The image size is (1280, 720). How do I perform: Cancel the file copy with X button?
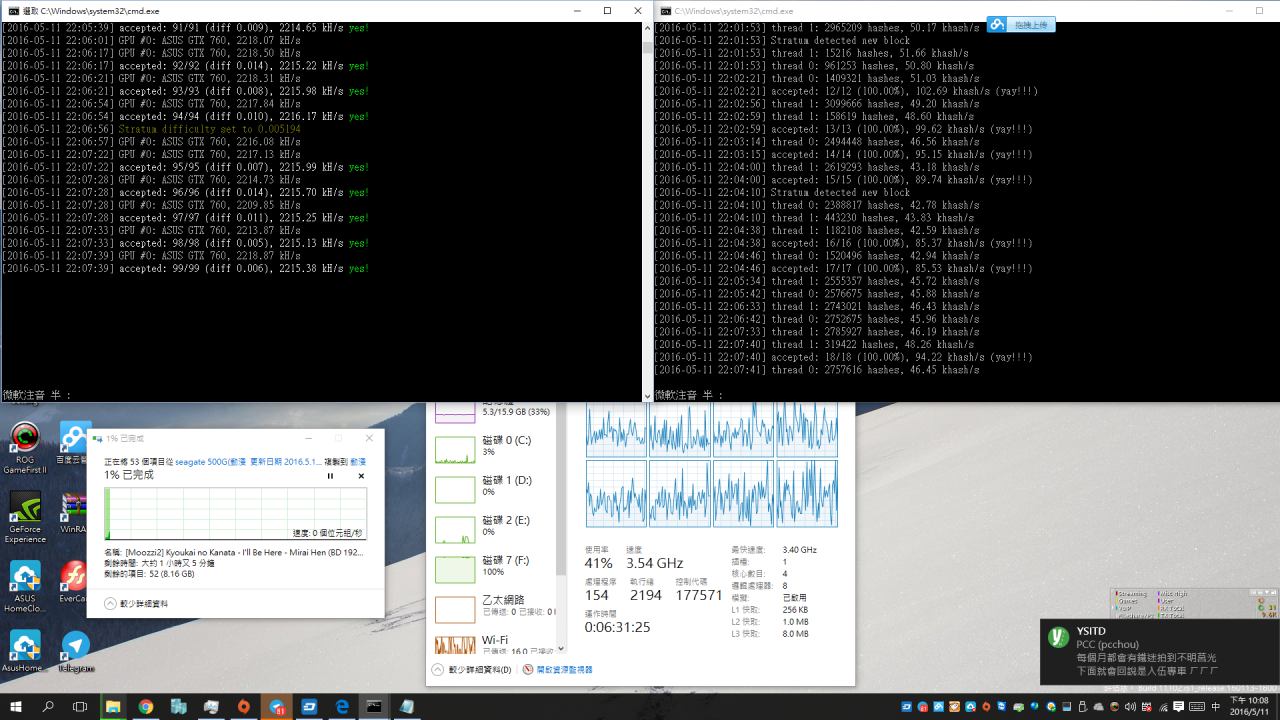pyautogui.click(x=361, y=476)
